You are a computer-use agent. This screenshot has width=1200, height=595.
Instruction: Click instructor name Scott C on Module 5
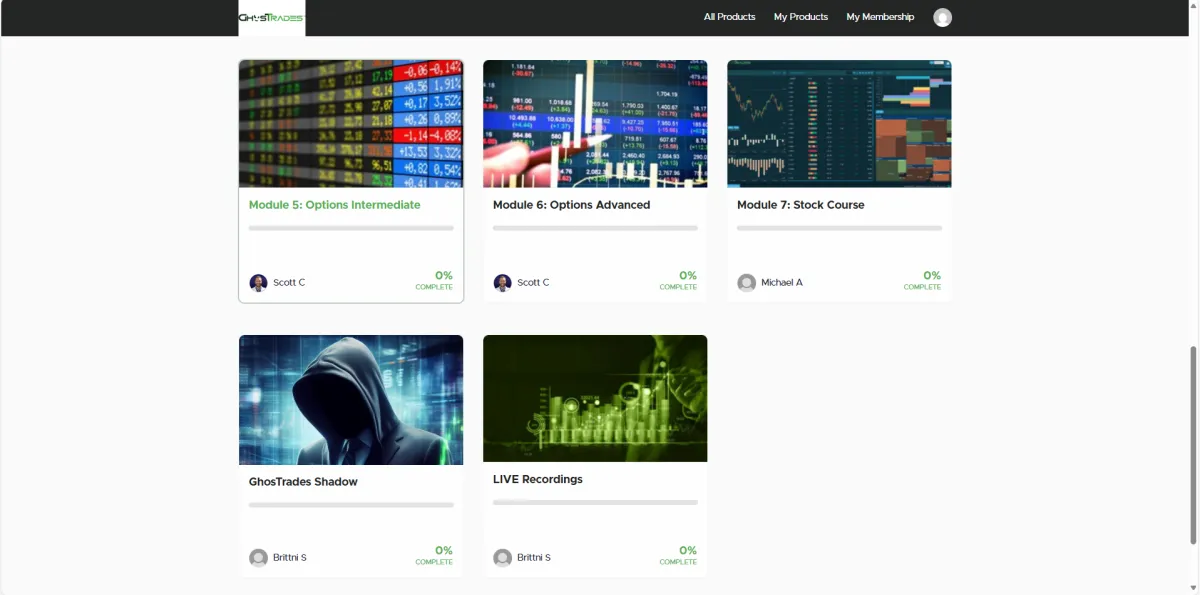tap(289, 283)
